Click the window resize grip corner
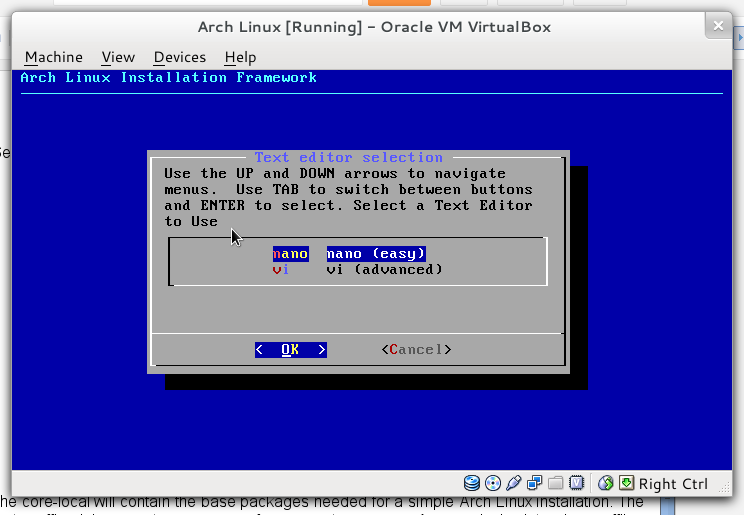Image resolution: width=744 pixels, height=515 pixels. [725, 487]
